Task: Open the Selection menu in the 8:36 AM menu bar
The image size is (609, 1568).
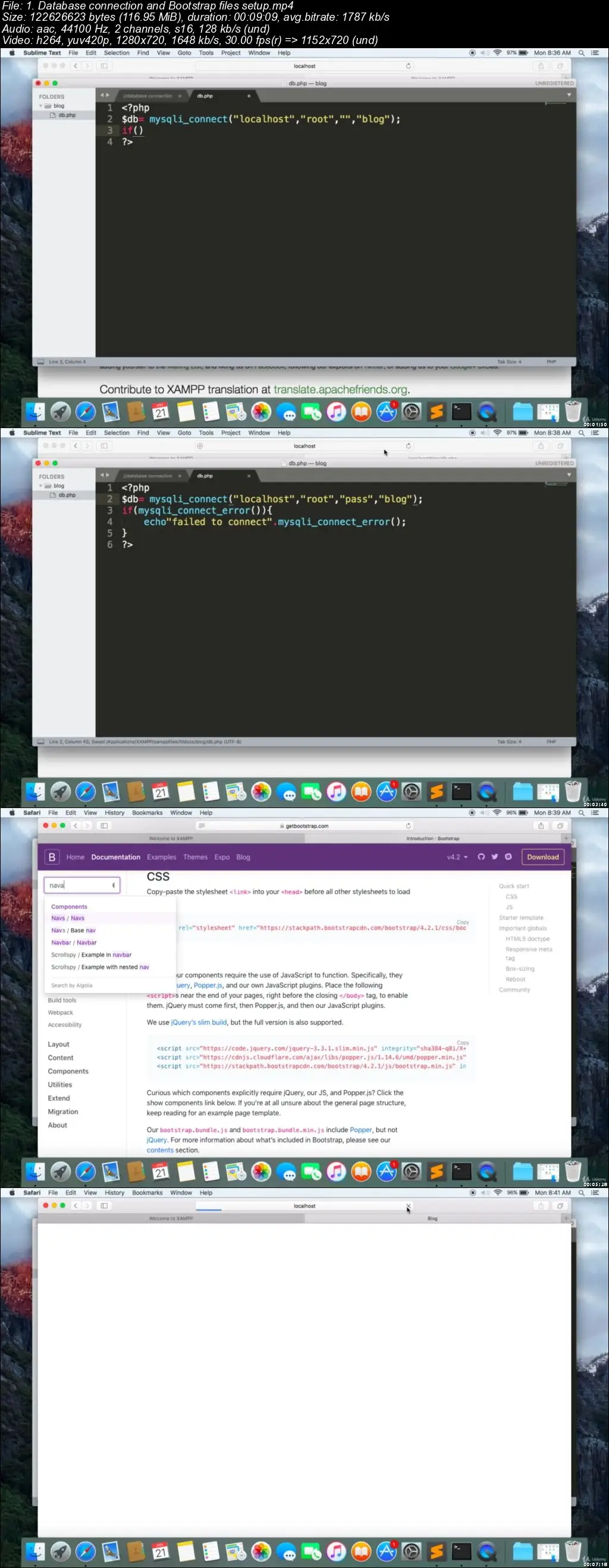Action: (117, 53)
